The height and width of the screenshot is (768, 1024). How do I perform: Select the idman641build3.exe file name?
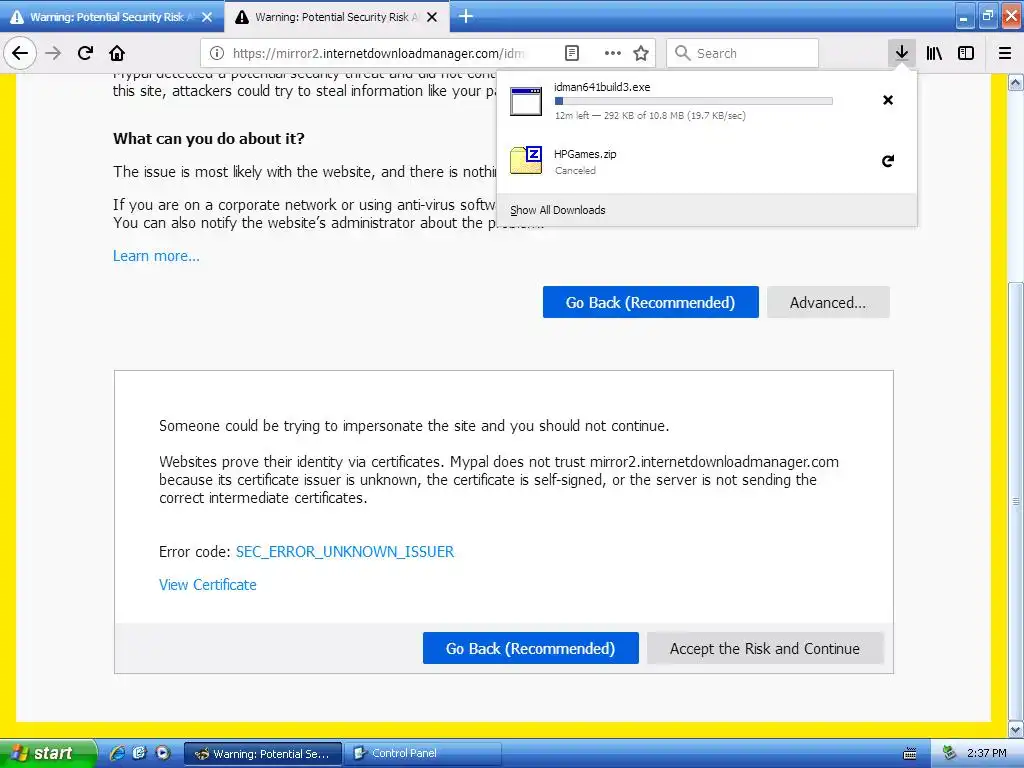click(602, 87)
